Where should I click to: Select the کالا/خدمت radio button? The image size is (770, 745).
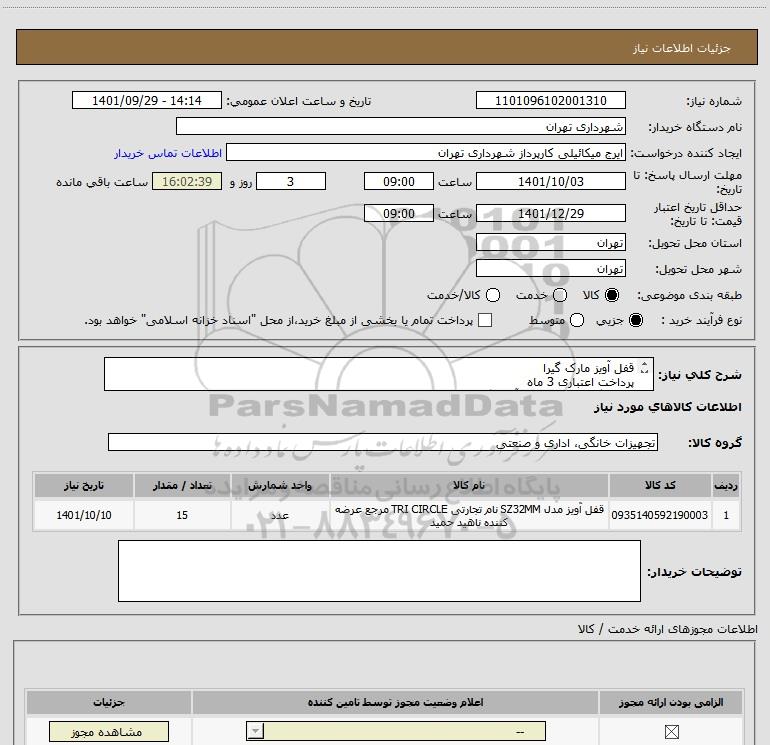493,295
